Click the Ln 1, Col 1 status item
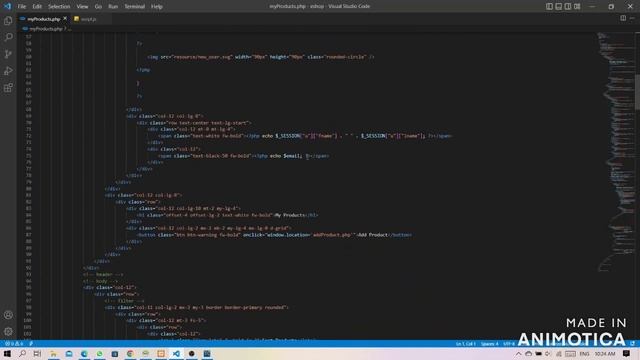The height and width of the screenshot is (360, 640). tap(465, 344)
